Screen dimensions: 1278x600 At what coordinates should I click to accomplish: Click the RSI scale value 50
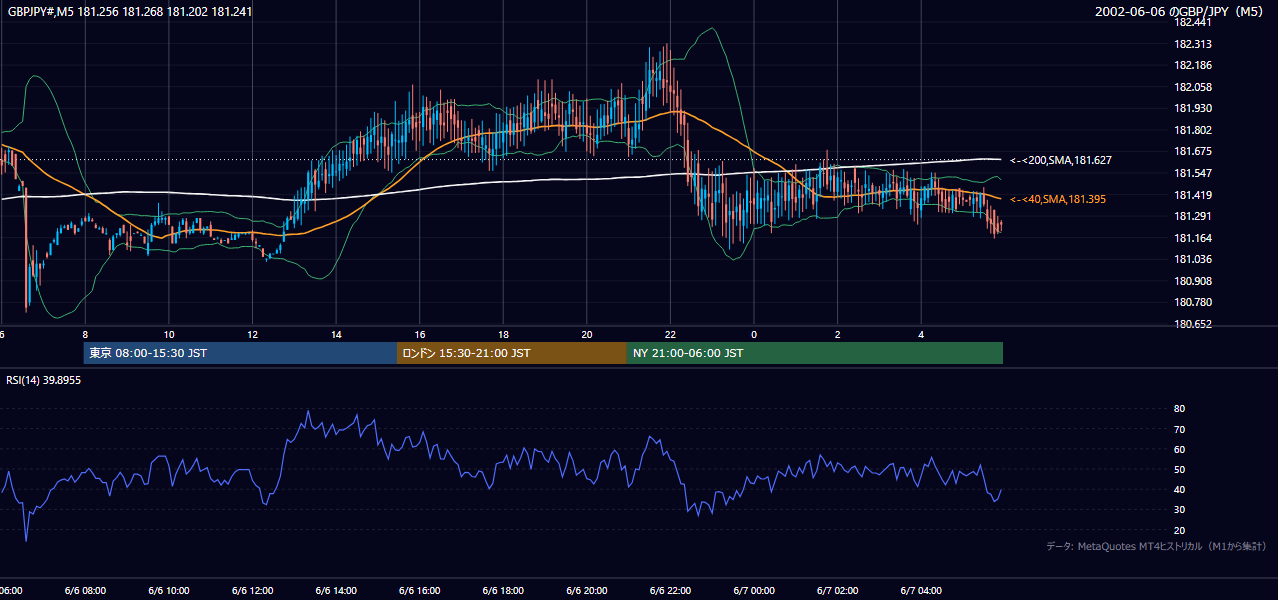click(1179, 469)
